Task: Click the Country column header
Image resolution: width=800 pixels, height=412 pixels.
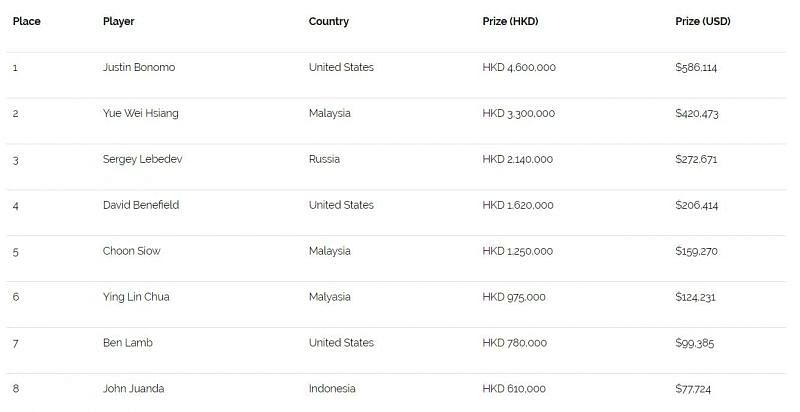Action: (x=328, y=21)
